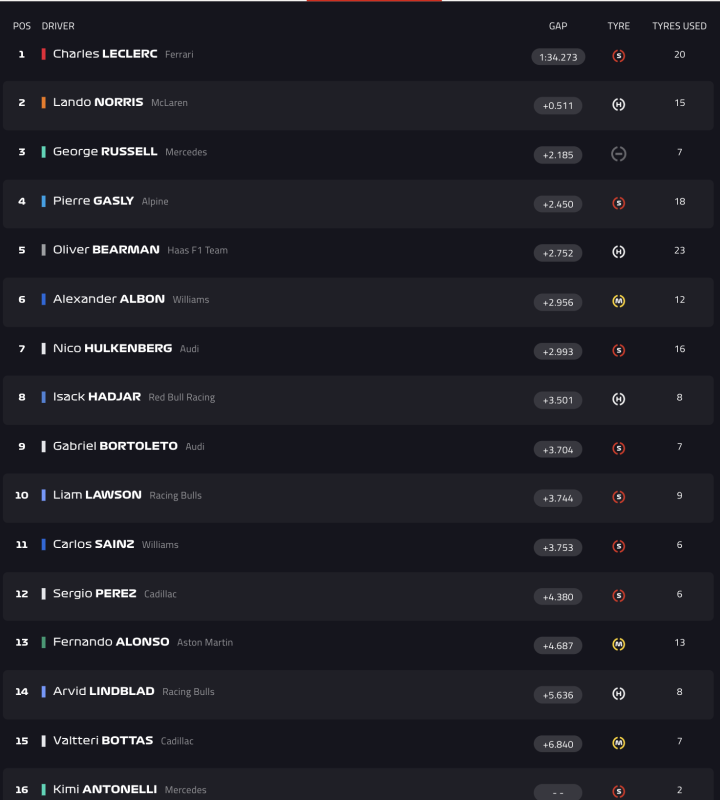720x800 pixels.
Task: Click Lindblad's hard tyre icon
Action: pyautogui.click(x=618, y=694)
